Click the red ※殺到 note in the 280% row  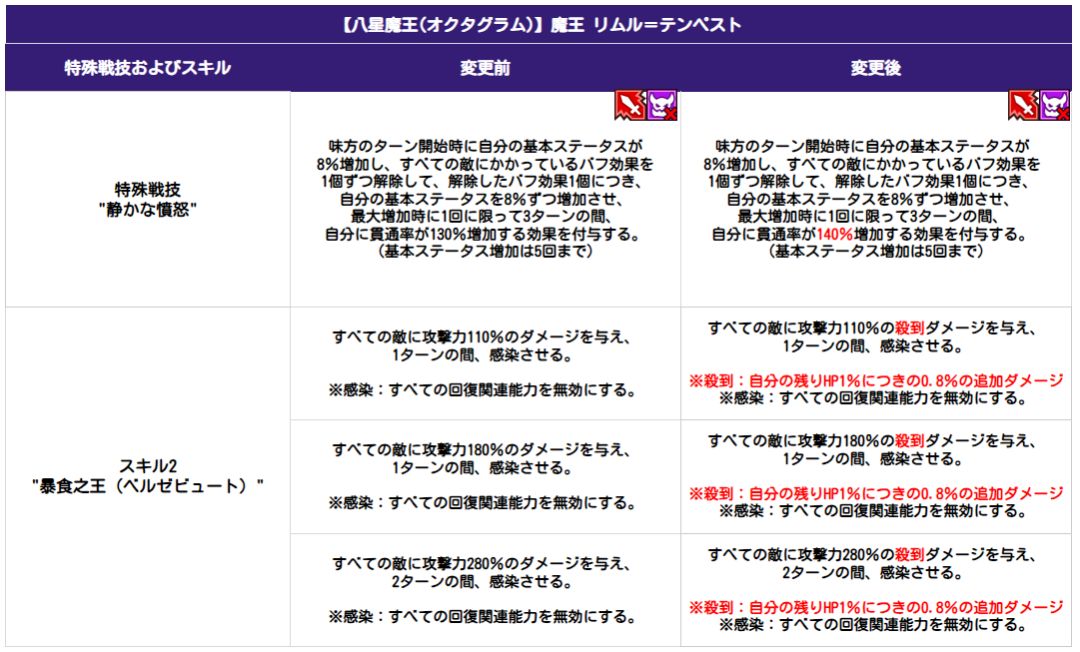[876, 607]
